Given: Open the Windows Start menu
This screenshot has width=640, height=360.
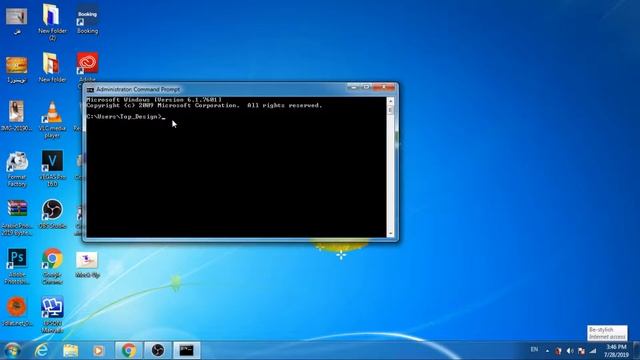Looking at the screenshot, I should click(12, 350).
